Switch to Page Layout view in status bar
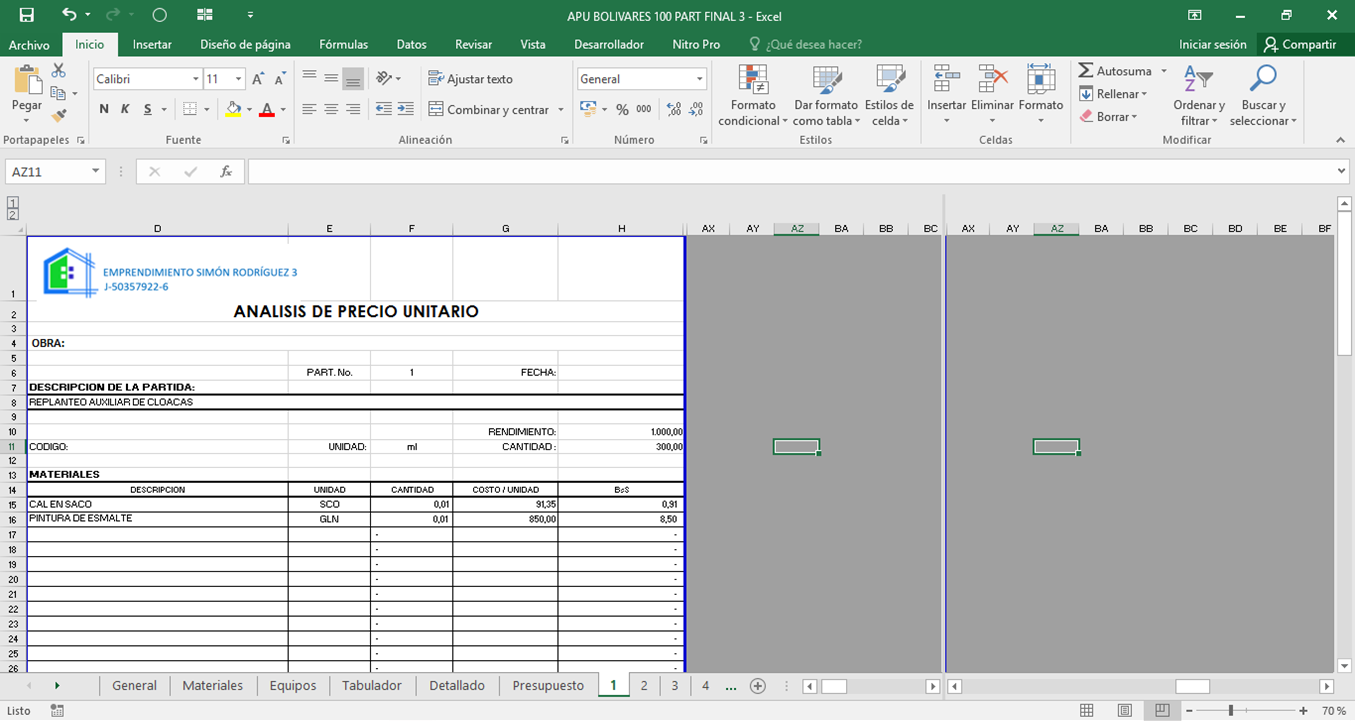 [1124, 711]
